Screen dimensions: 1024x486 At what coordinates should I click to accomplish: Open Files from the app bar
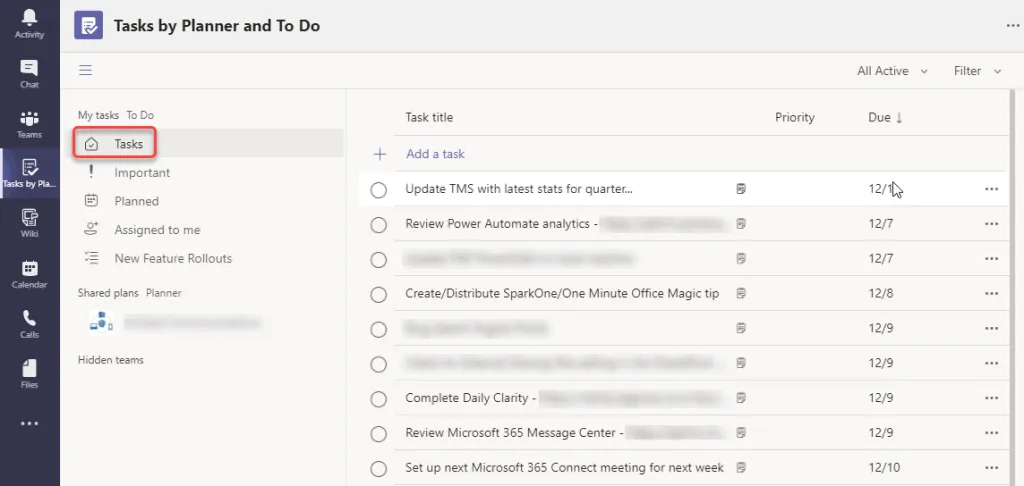click(x=29, y=373)
